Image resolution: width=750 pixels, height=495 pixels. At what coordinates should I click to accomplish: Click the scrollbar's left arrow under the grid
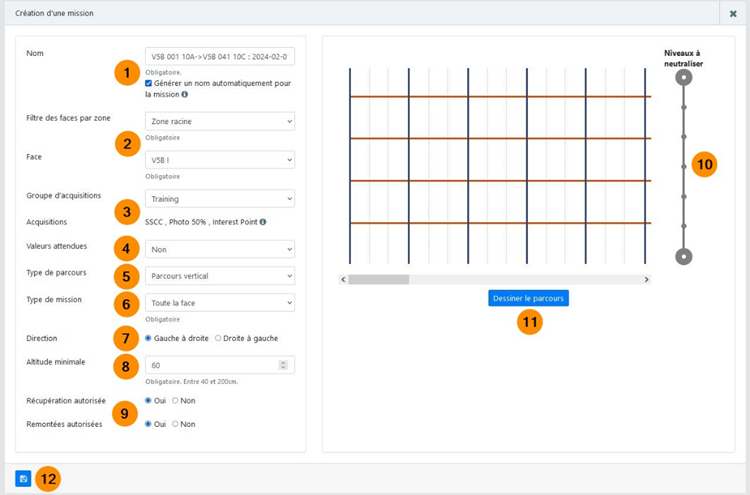pos(344,280)
